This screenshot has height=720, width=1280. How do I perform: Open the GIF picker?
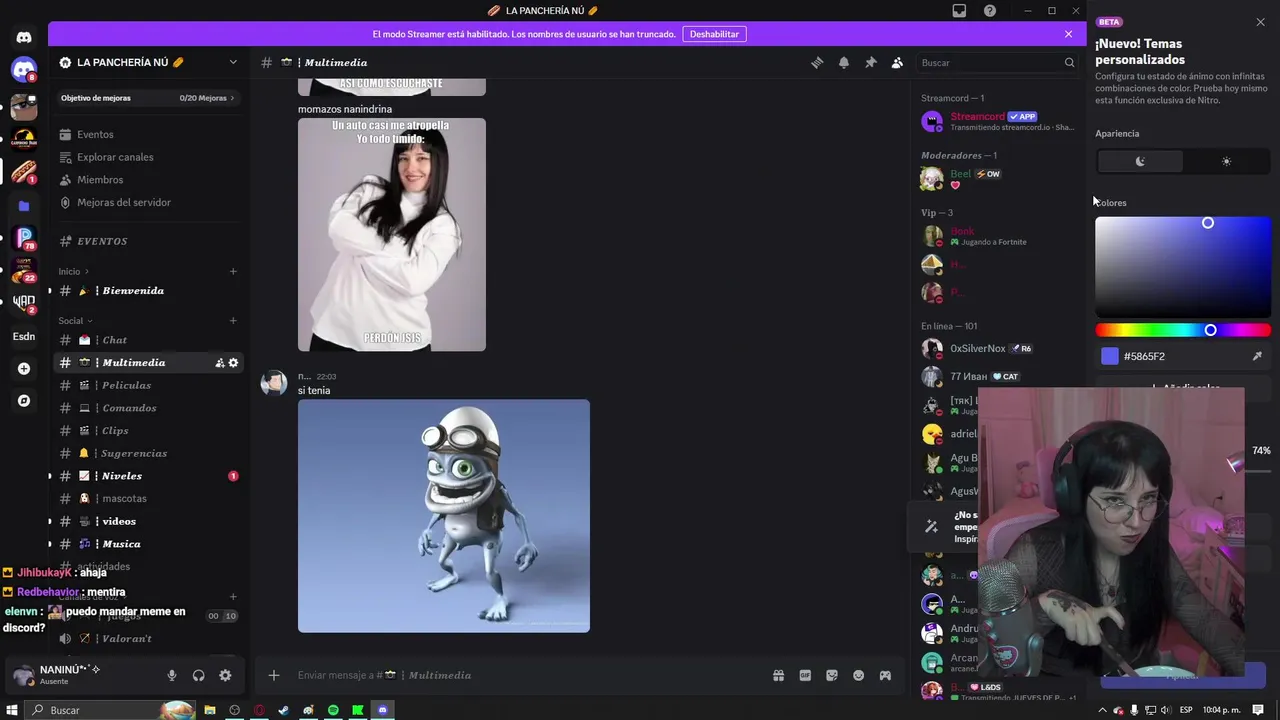[x=805, y=675]
